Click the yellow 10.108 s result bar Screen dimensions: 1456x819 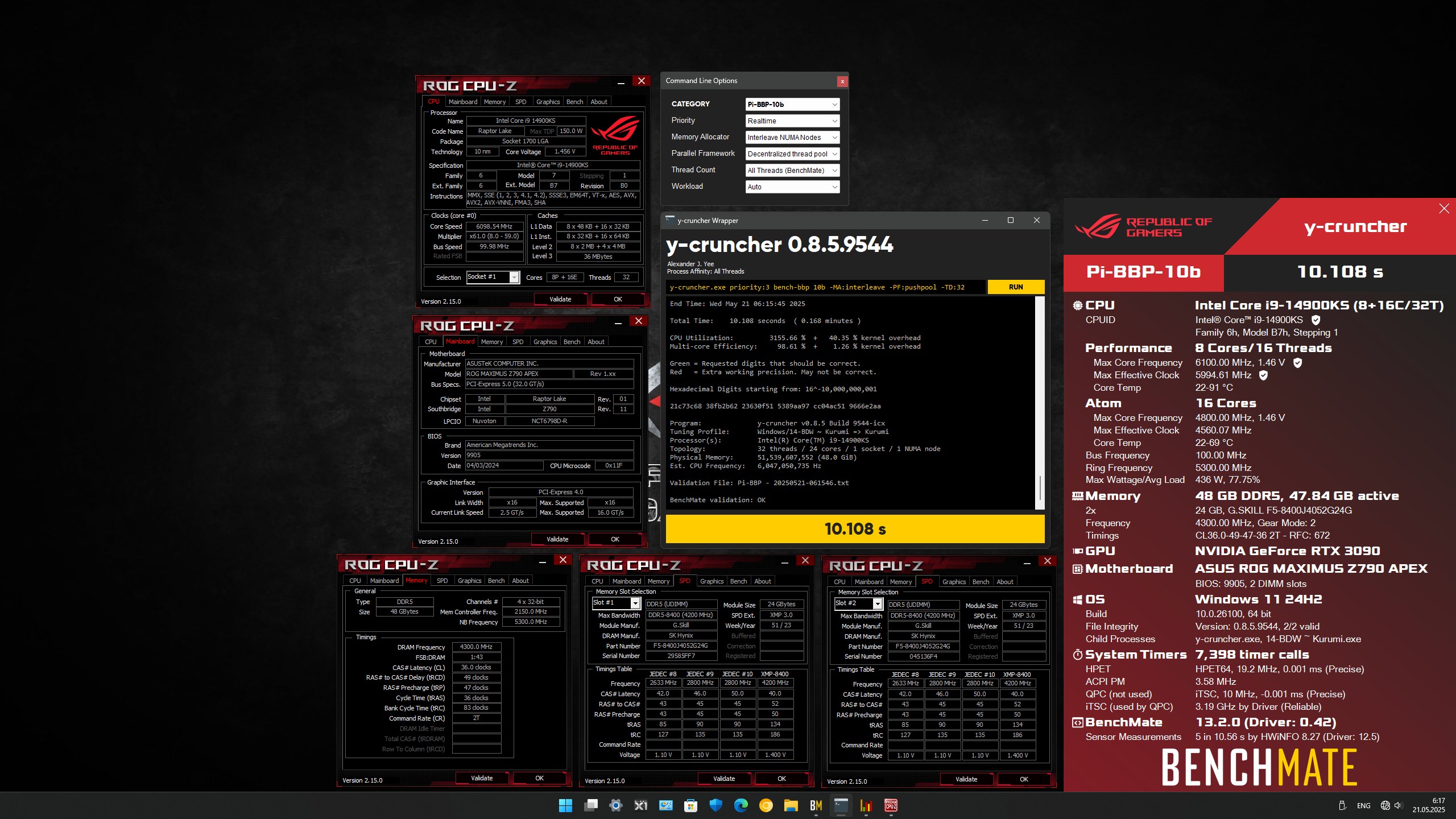855,529
